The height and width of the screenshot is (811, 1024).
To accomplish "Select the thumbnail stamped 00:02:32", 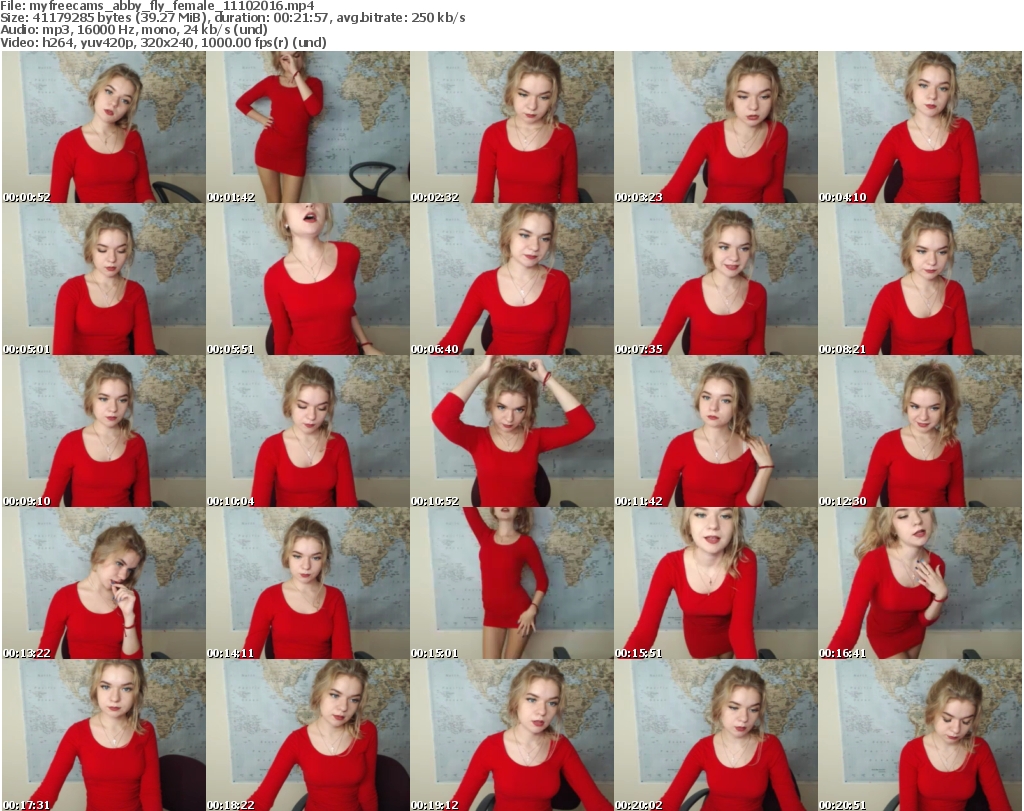I will click(511, 127).
